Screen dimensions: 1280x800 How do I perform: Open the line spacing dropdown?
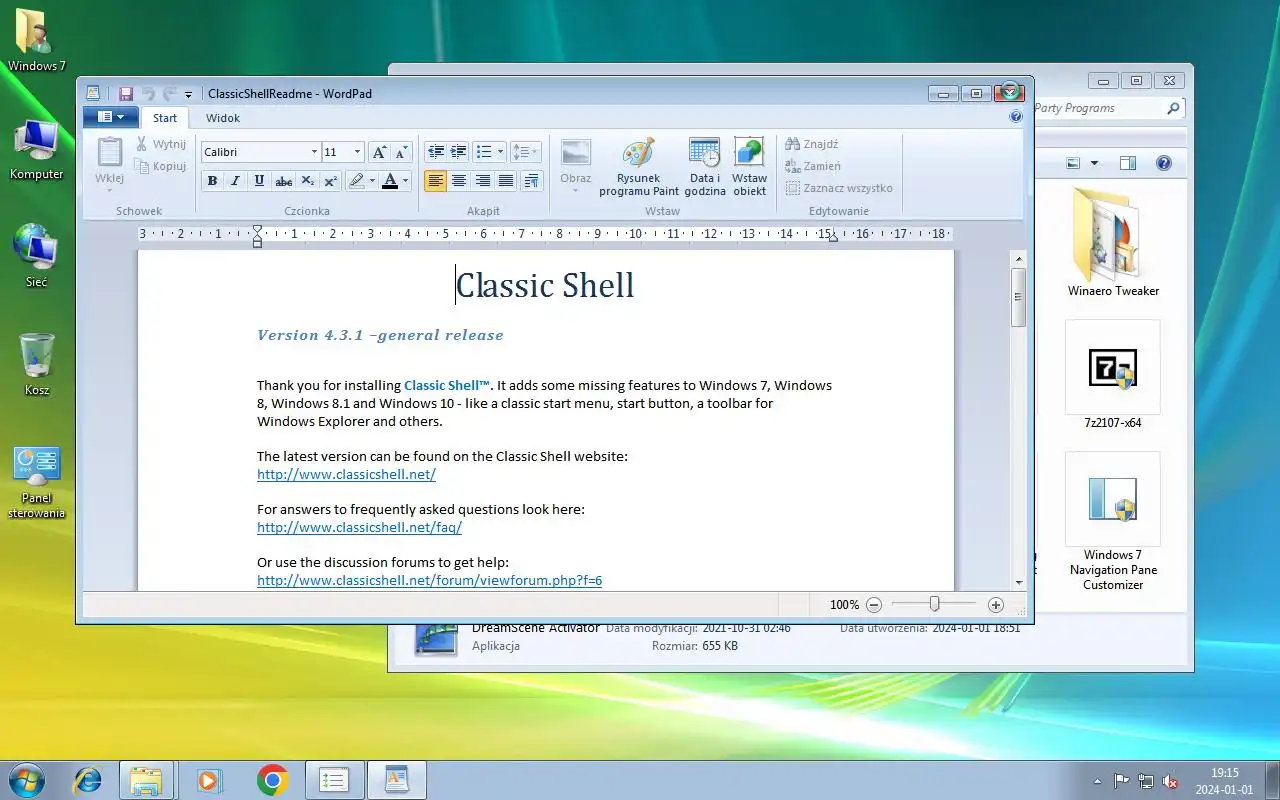coord(525,152)
